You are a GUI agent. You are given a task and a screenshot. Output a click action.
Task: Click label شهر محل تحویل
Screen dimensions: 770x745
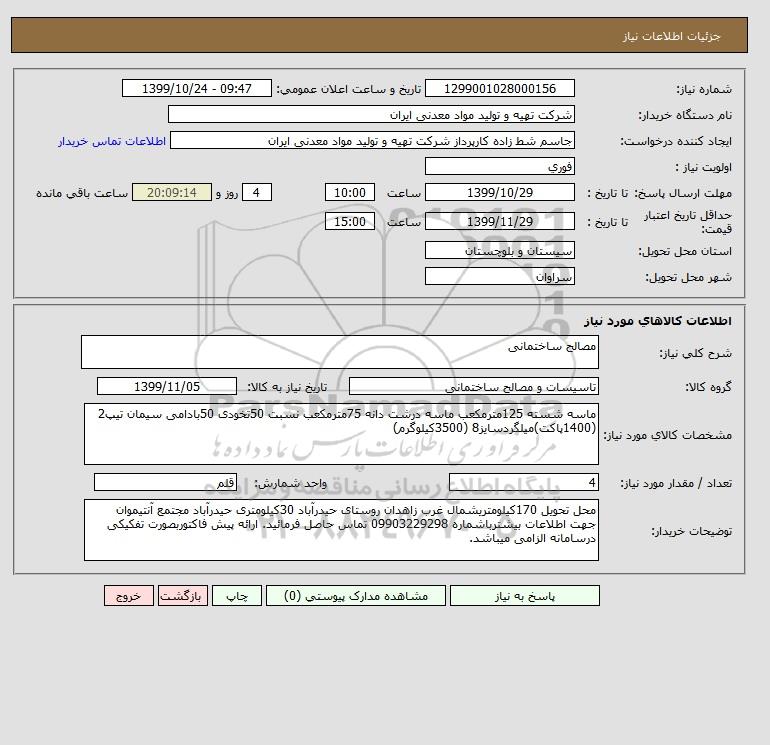point(688,277)
